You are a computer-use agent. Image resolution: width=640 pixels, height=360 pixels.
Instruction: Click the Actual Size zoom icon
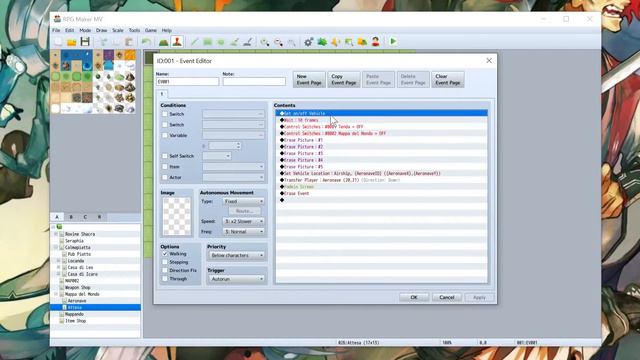291,42
